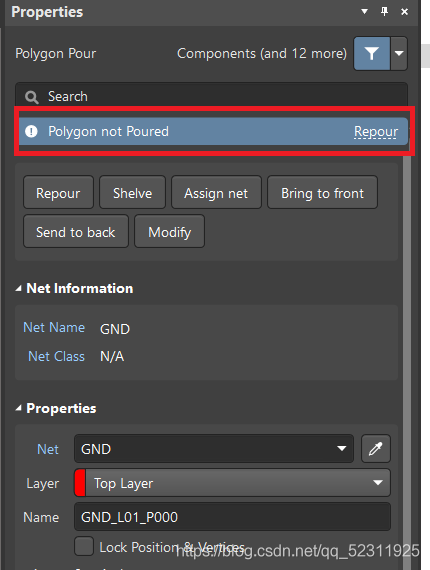The image size is (430, 570).
Task: Close the Properties panel
Action: coord(404,12)
